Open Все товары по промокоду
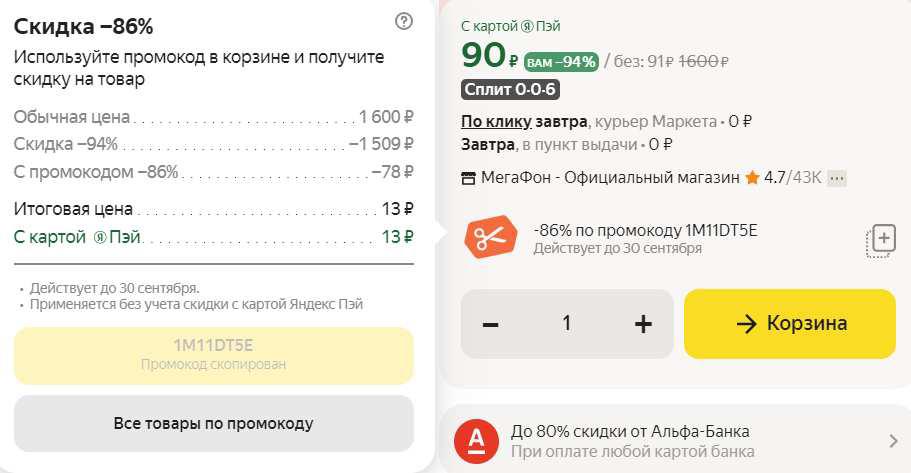Viewport: 911px width, 473px height. [x=214, y=424]
